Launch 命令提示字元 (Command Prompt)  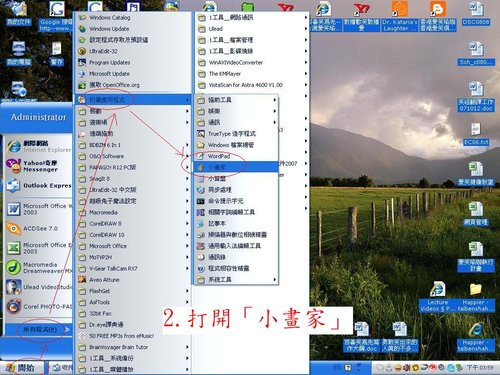(236, 201)
